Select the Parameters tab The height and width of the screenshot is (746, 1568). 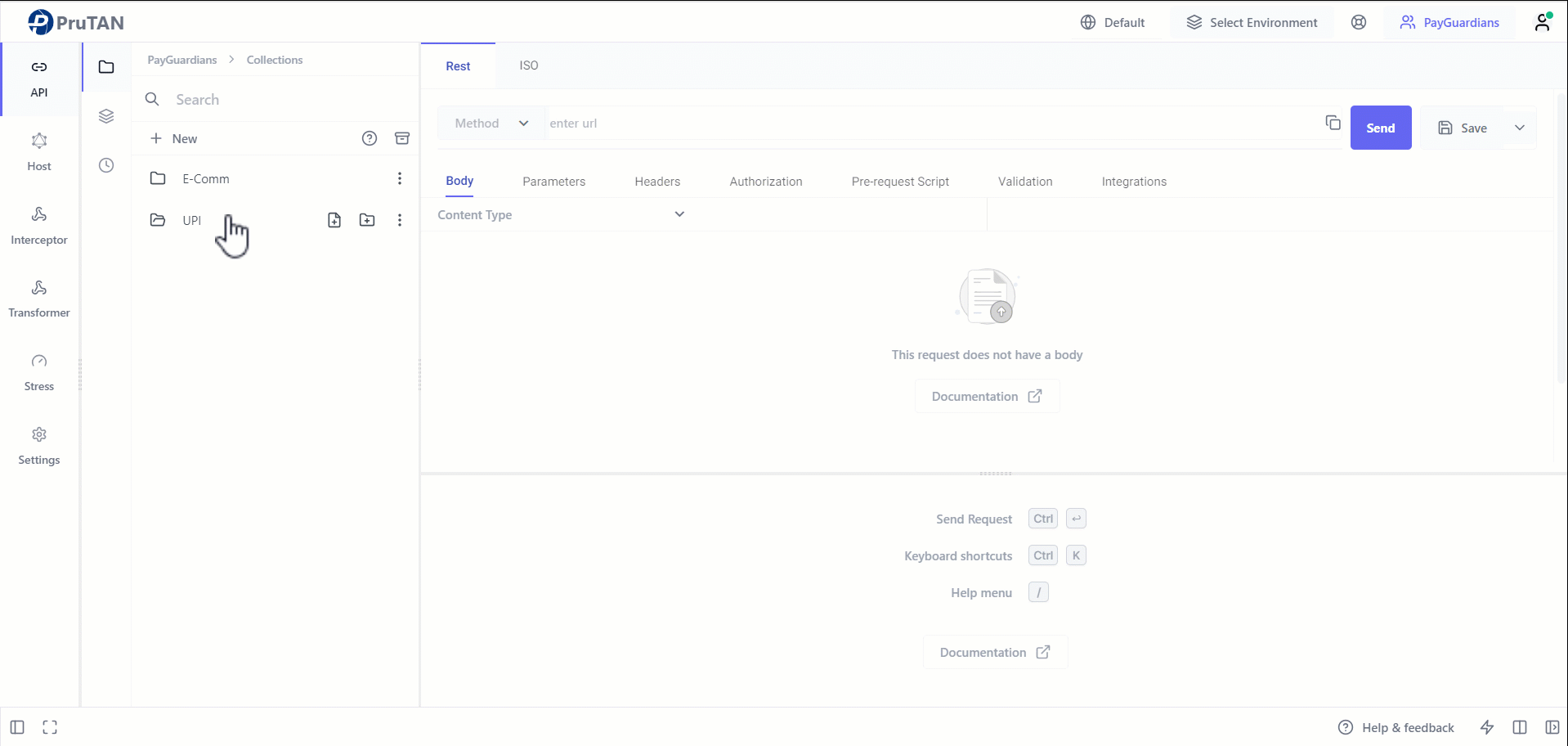pos(554,182)
